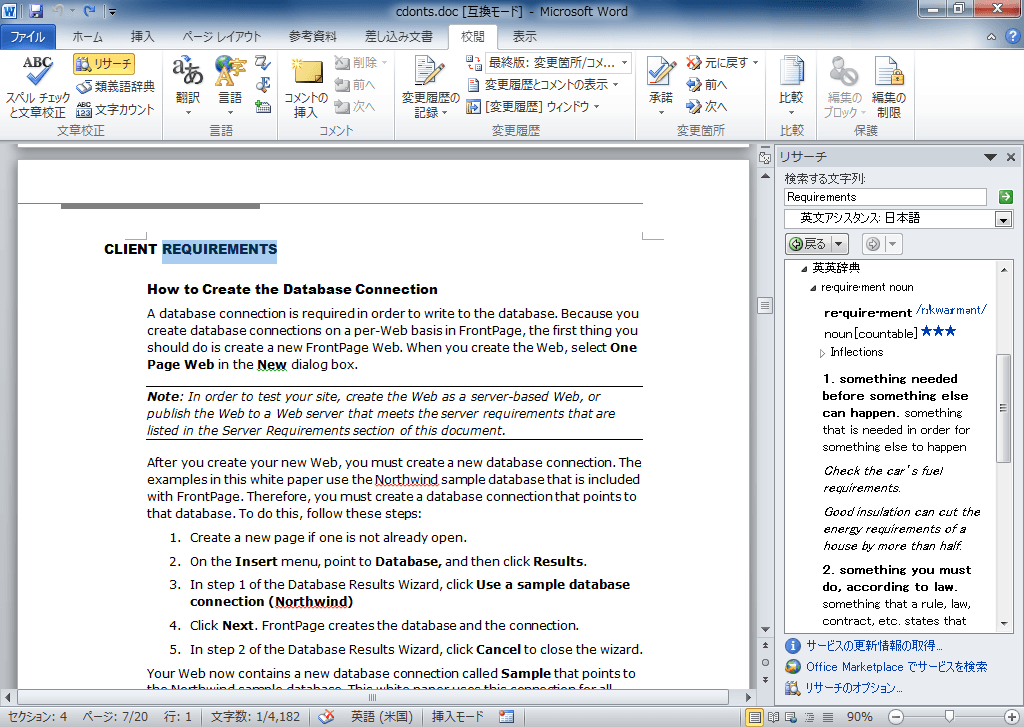The width and height of the screenshot is (1024, 727).
Task: Click the Word help question mark icon
Action: coord(1013,37)
